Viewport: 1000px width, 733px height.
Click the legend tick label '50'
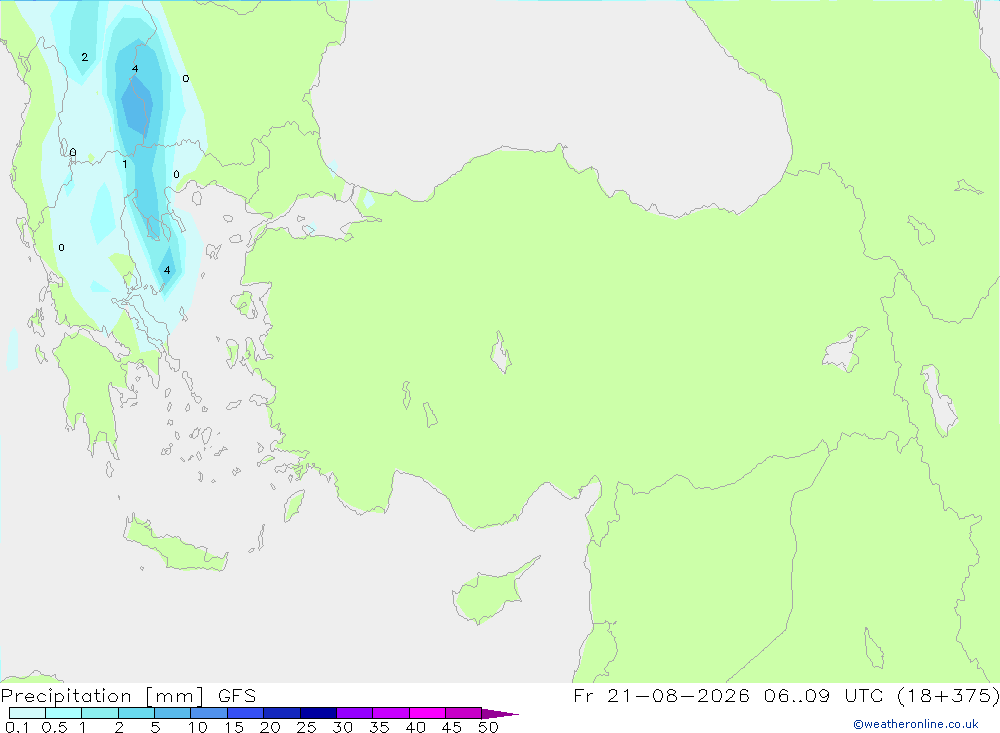point(488,727)
